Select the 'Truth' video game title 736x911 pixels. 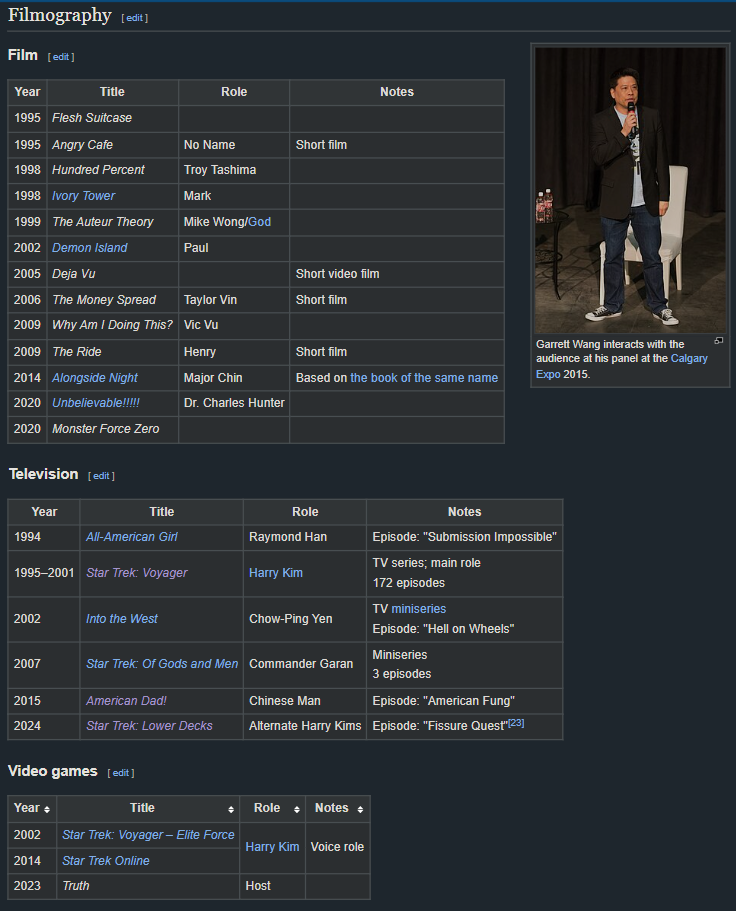tap(76, 885)
